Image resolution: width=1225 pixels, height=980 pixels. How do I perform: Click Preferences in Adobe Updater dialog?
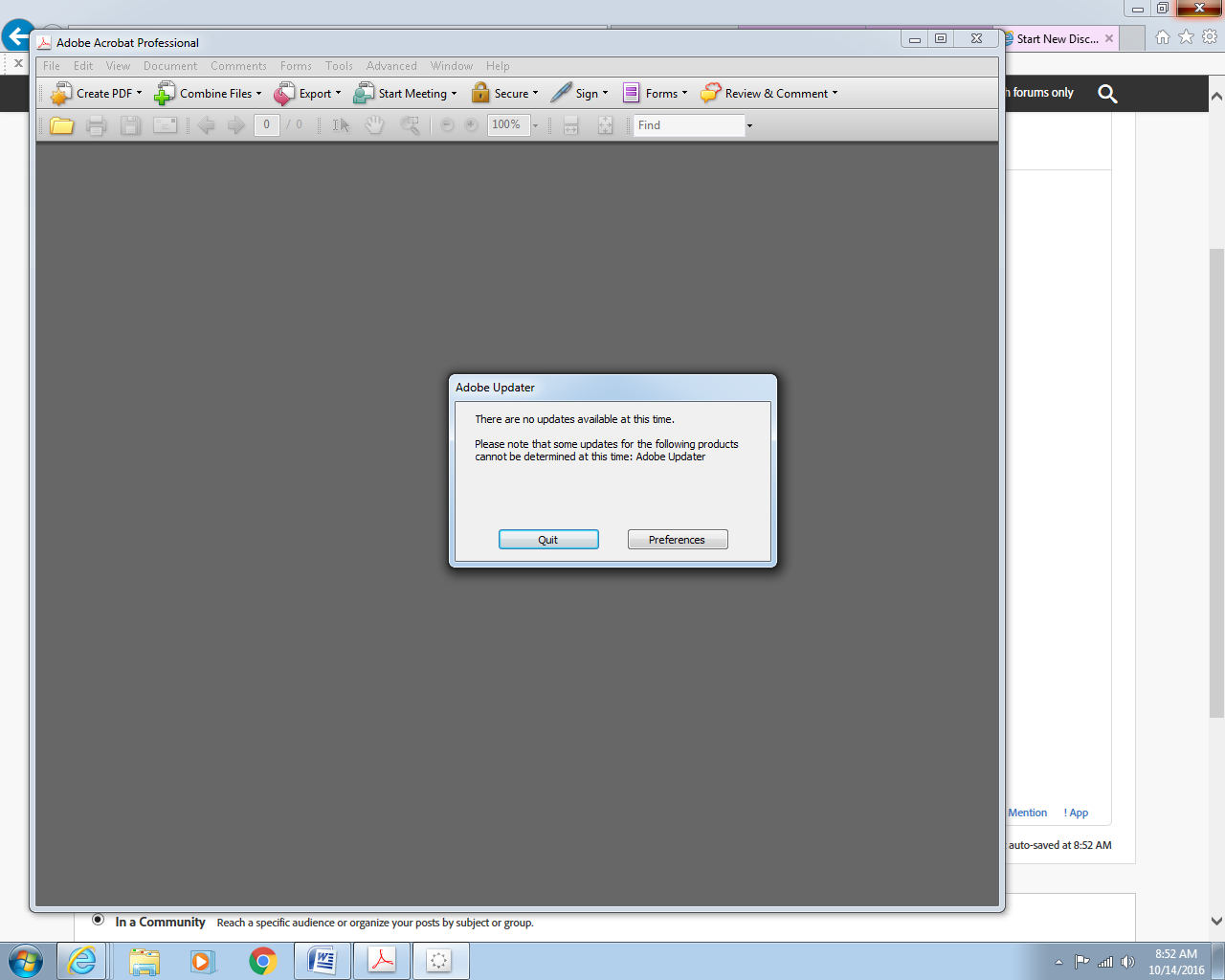[x=678, y=540]
